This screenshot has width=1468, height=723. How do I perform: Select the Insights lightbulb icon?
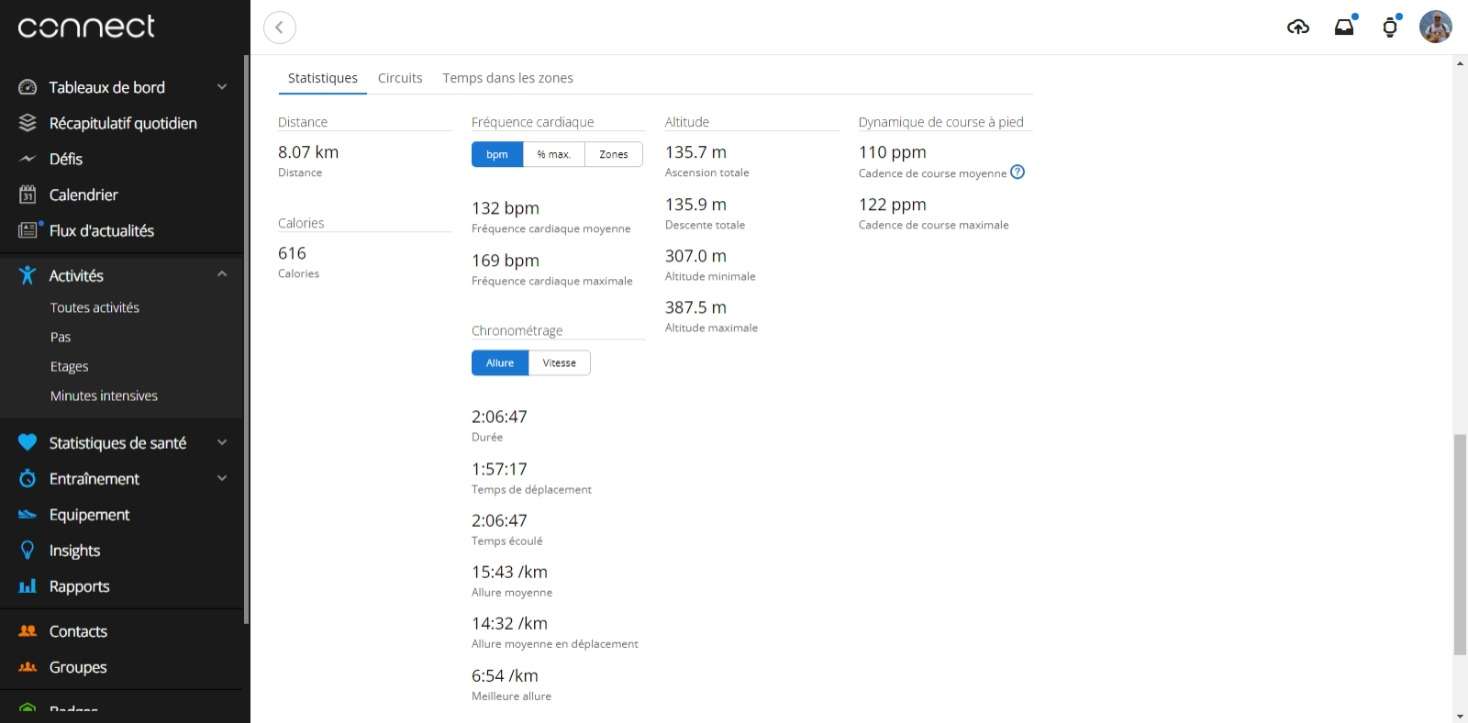(x=28, y=551)
